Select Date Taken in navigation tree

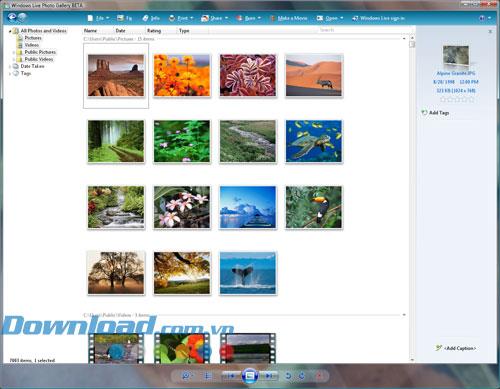[x=32, y=66]
